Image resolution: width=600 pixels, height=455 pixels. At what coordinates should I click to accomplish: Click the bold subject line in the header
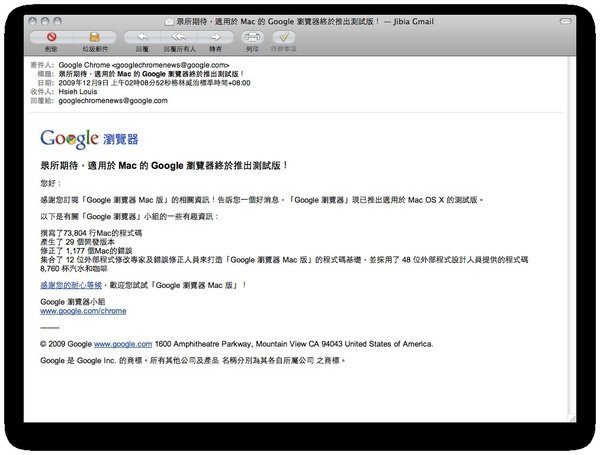151,74
